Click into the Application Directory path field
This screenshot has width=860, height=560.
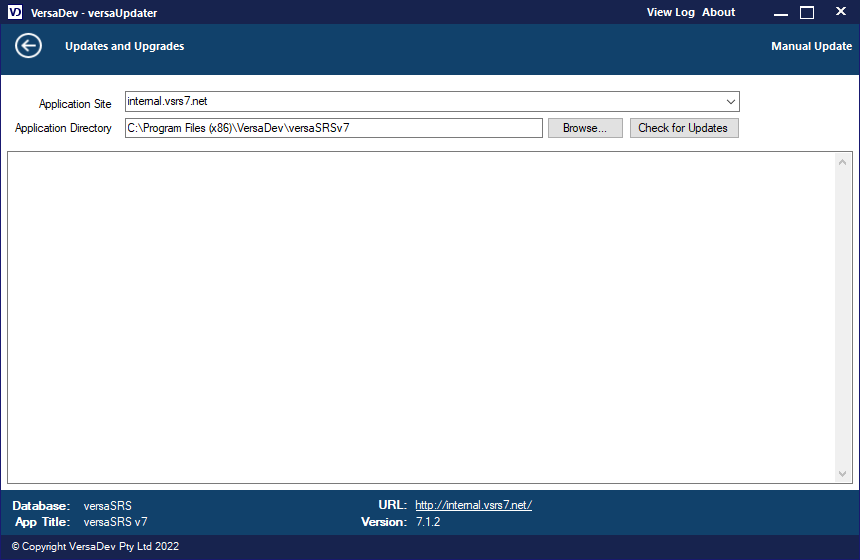(x=333, y=128)
